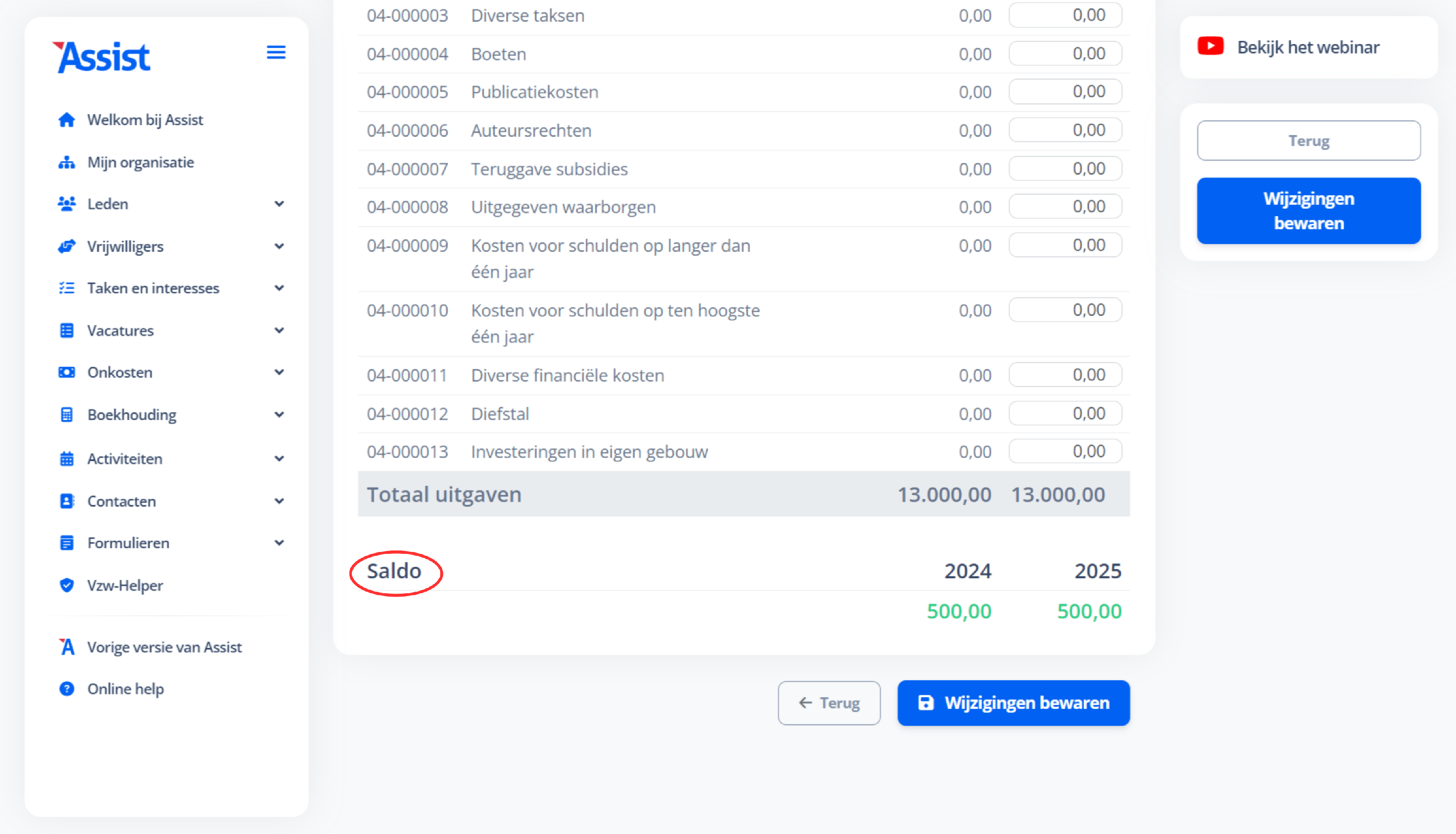Image resolution: width=1456 pixels, height=834 pixels.
Task: Open Taken en interesses menu item
Action: pos(153,288)
